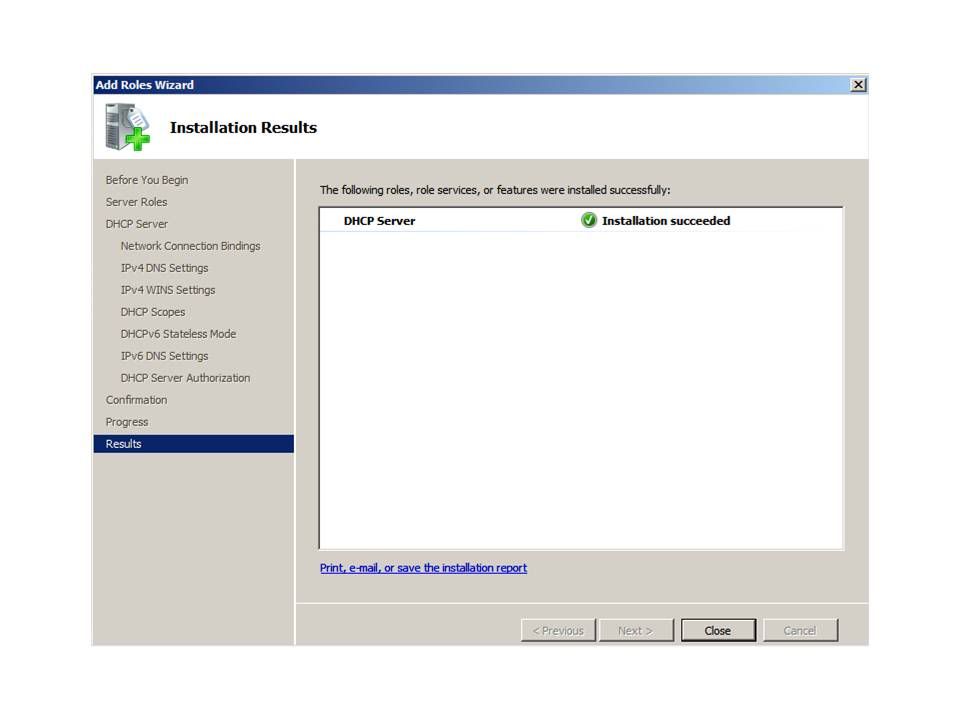The height and width of the screenshot is (720, 960).
Task: Select the highlighted Results step
Action: (124, 444)
